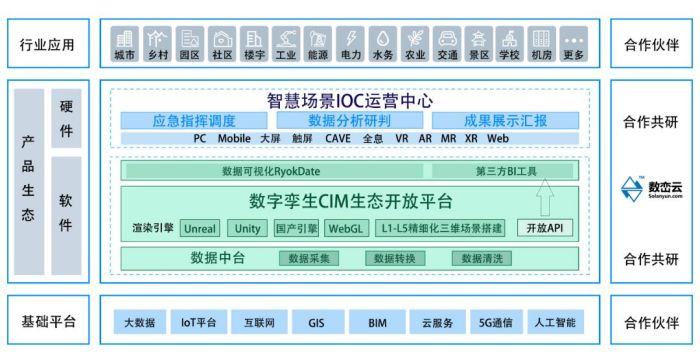Select the 应急指挥调度 tab

click(x=194, y=121)
